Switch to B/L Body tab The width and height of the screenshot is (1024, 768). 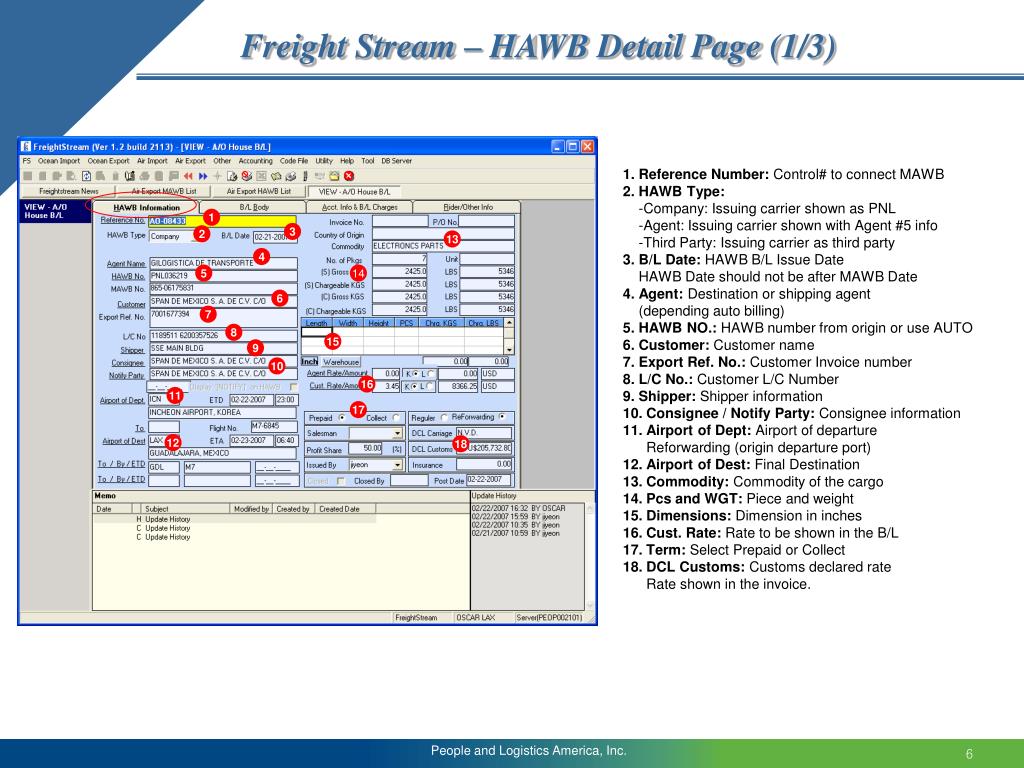point(254,207)
